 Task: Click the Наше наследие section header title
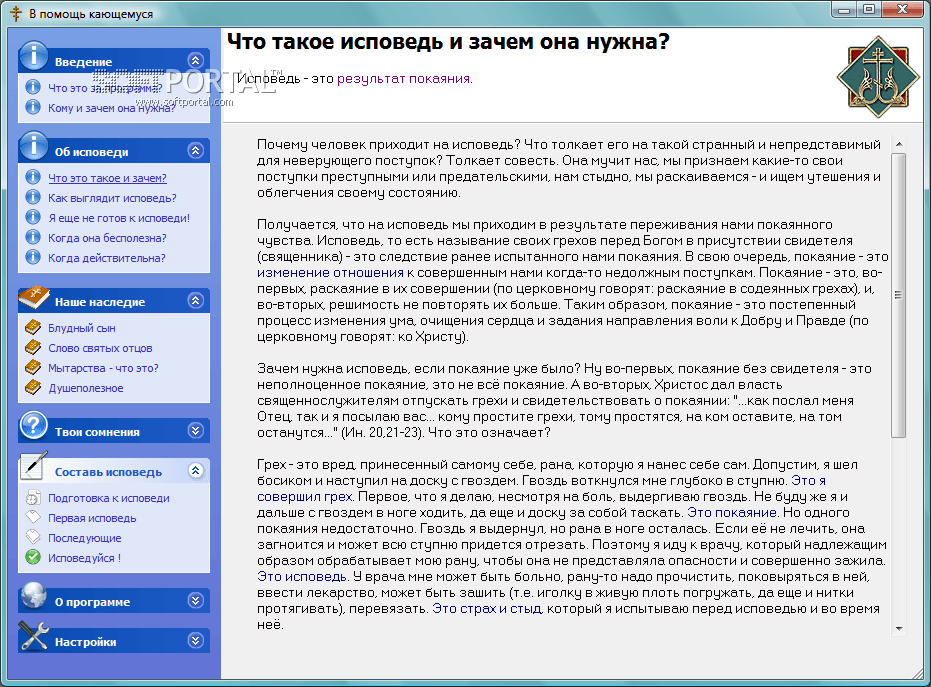point(100,302)
